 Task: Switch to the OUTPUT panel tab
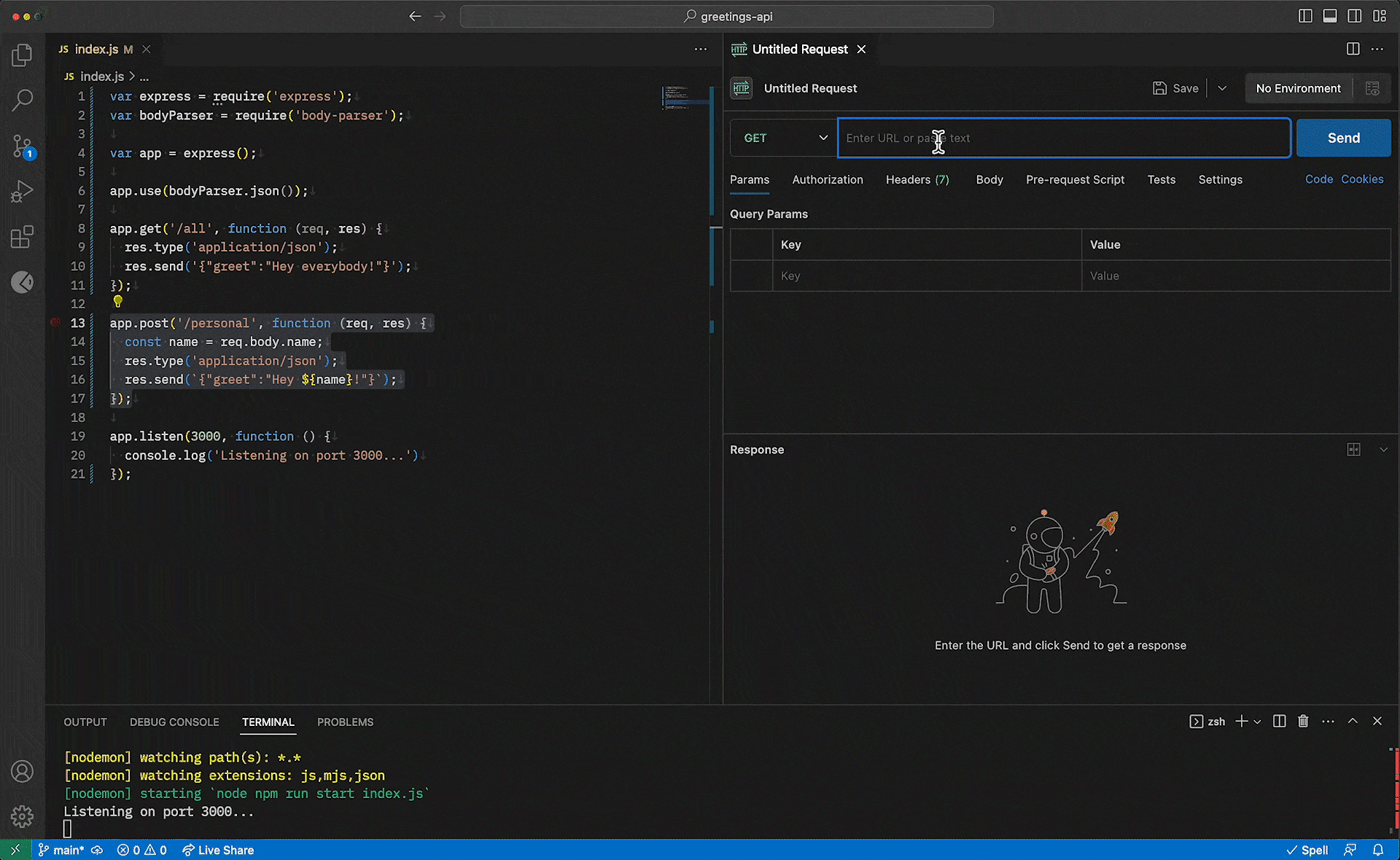point(85,722)
